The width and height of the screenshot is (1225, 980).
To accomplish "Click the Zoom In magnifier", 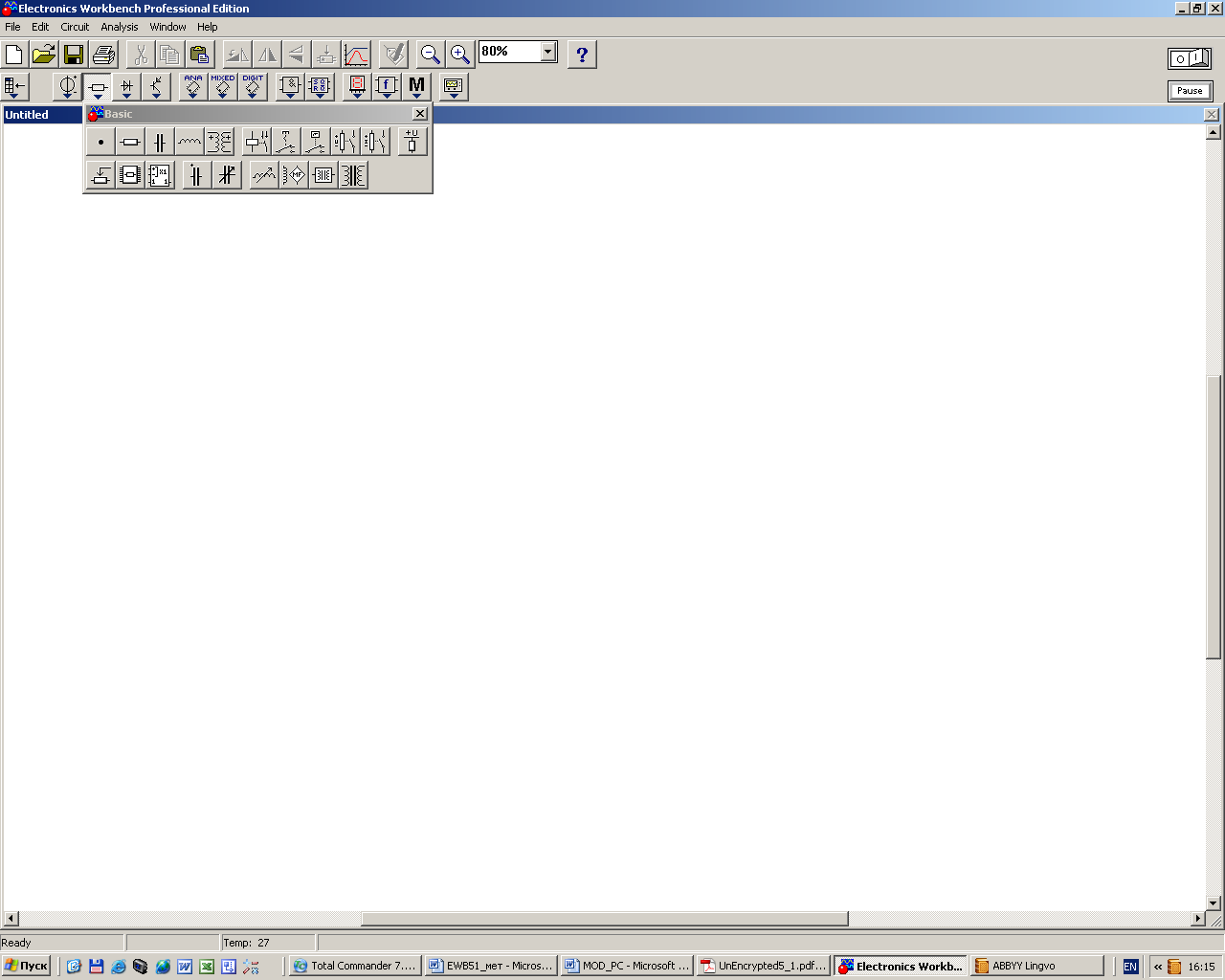I will 460,55.
